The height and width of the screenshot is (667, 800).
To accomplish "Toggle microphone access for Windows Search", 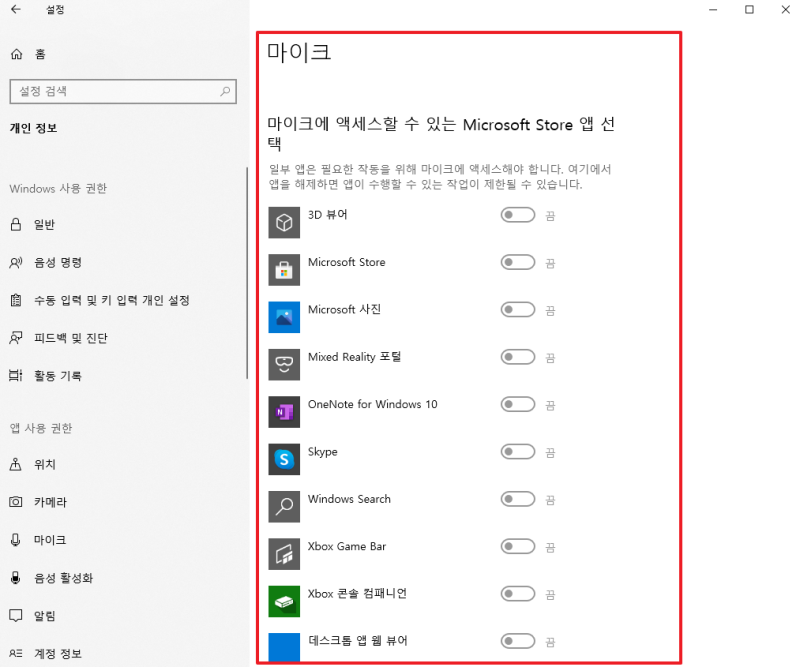I will point(517,499).
